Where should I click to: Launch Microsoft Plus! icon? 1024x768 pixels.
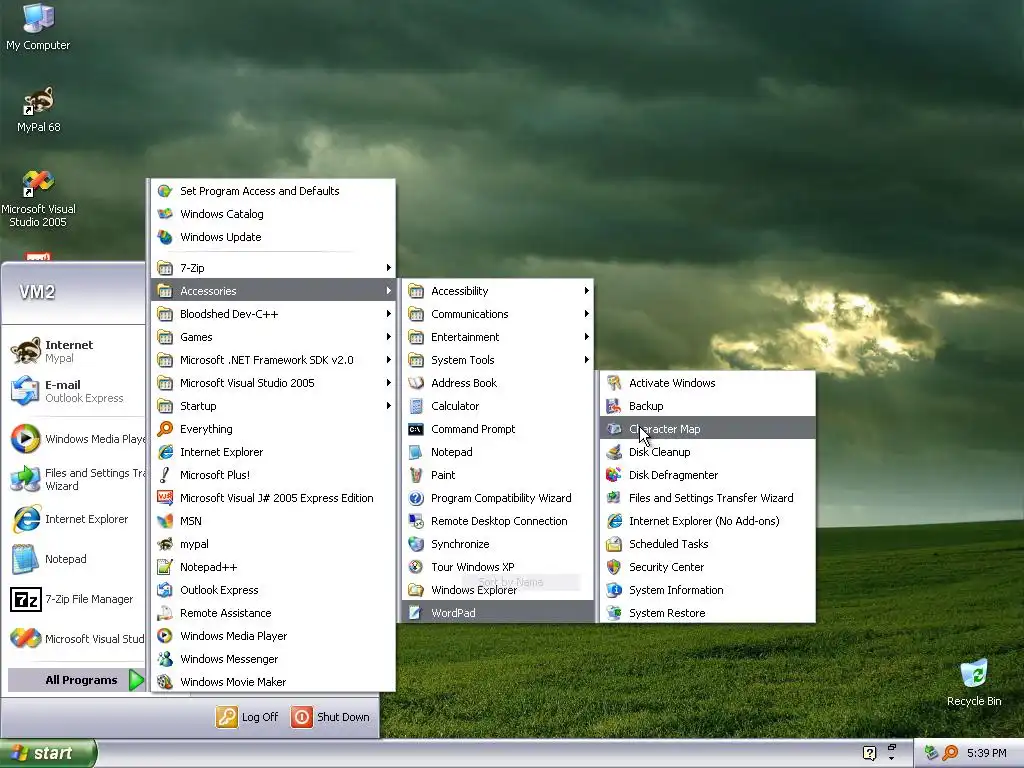(x=165, y=475)
